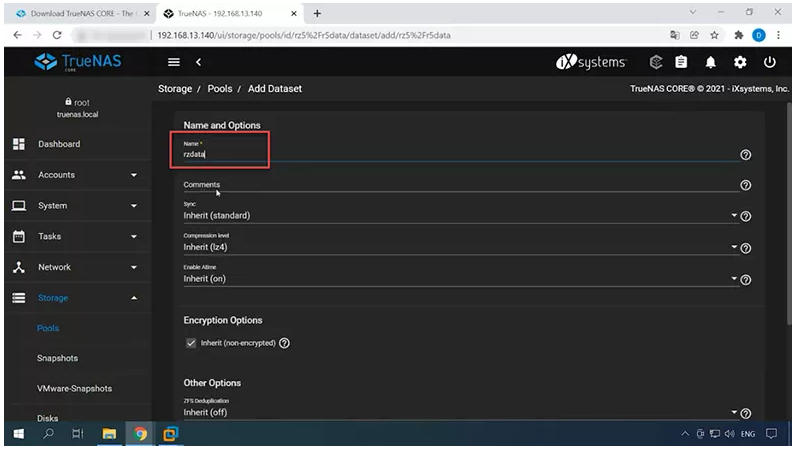Click the ENG language indicator

coord(748,434)
